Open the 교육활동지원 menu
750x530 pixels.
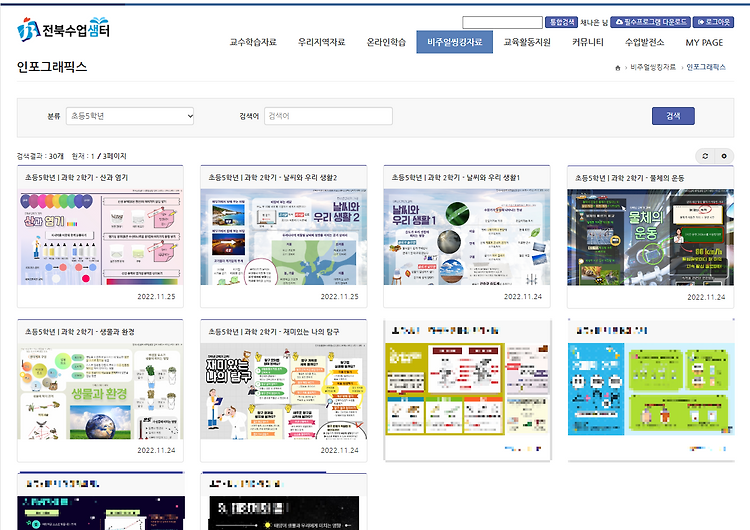(x=527, y=42)
